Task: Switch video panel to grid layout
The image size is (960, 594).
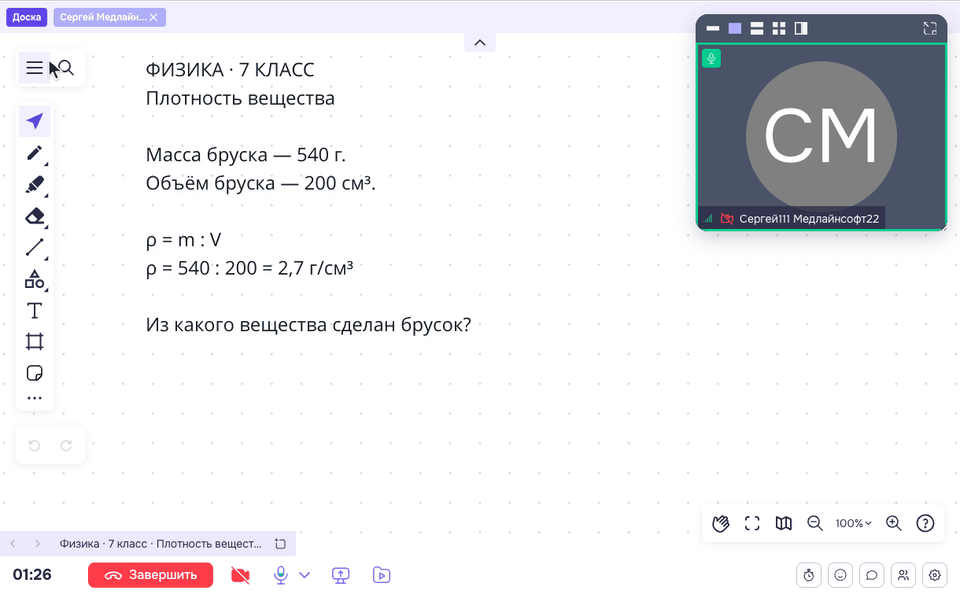Action: tap(779, 28)
